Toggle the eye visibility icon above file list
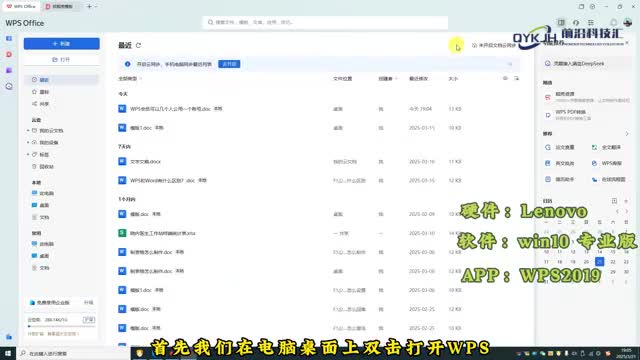 [505, 78]
